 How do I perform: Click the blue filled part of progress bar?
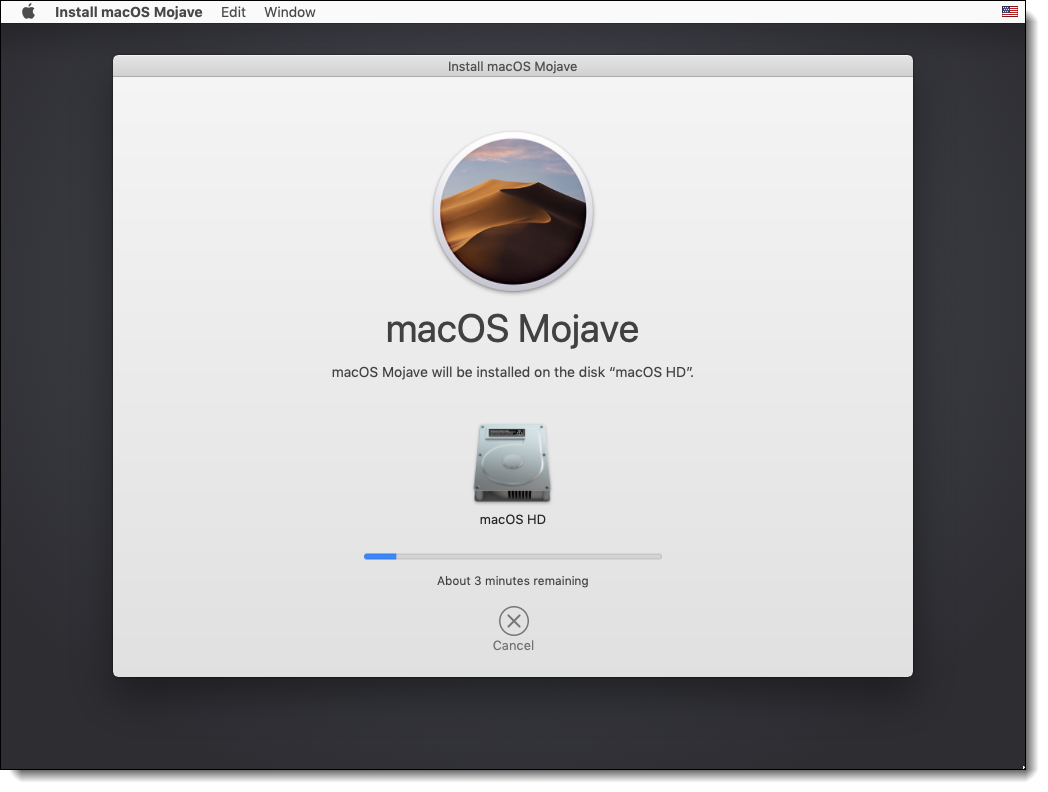coord(380,556)
